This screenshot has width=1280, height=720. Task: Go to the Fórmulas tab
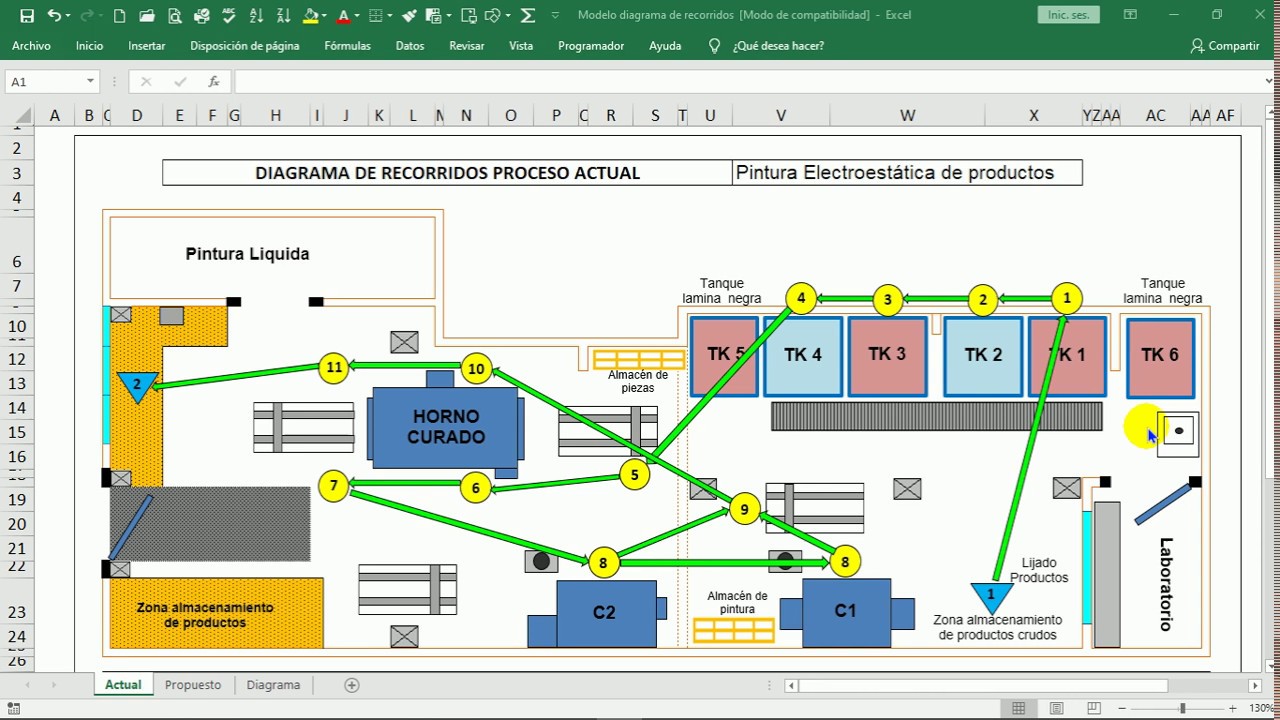click(347, 46)
